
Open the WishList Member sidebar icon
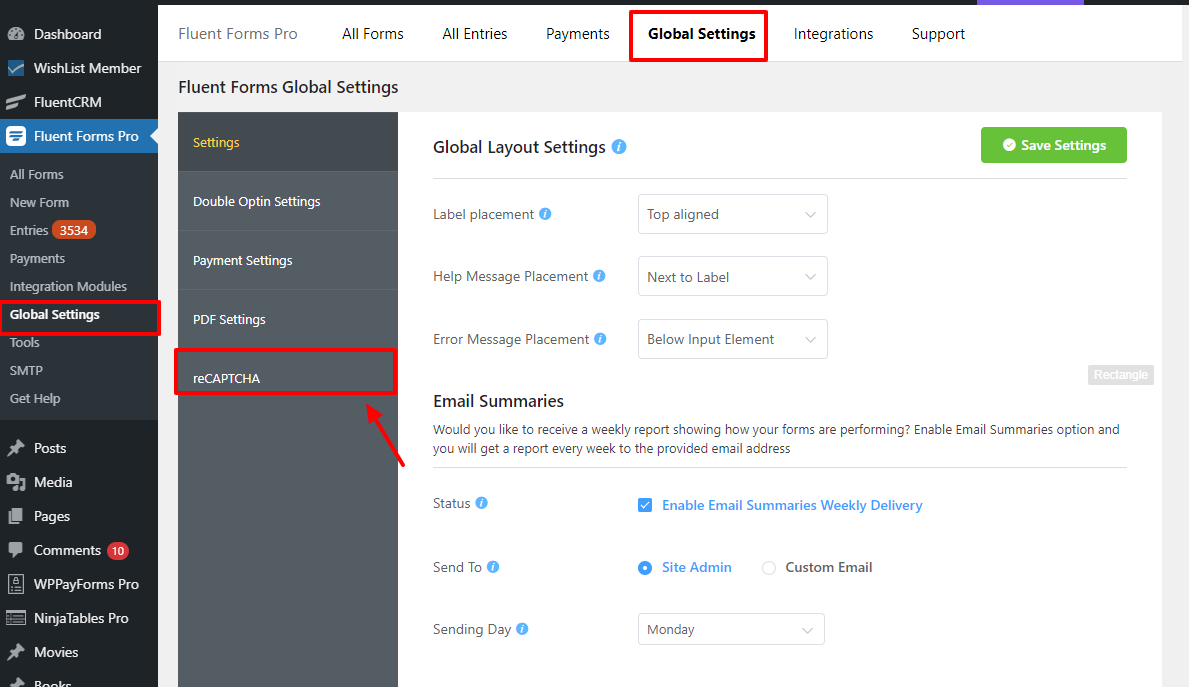tap(18, 67)
